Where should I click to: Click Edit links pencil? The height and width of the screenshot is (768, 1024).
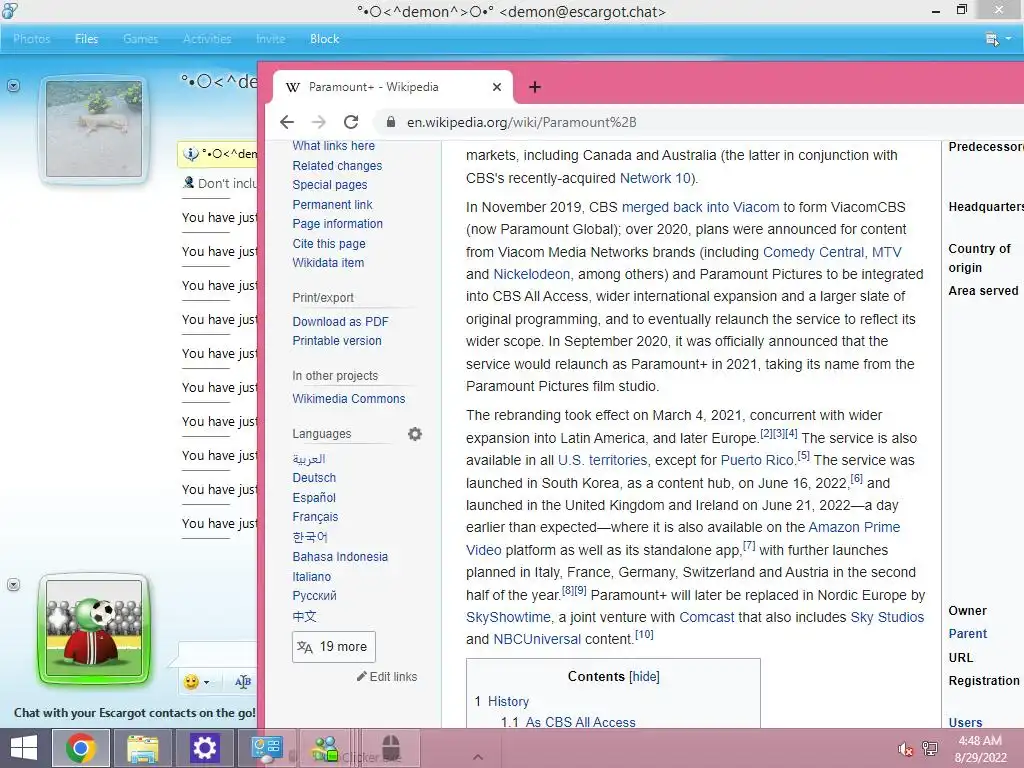click(x=387, y=677)
